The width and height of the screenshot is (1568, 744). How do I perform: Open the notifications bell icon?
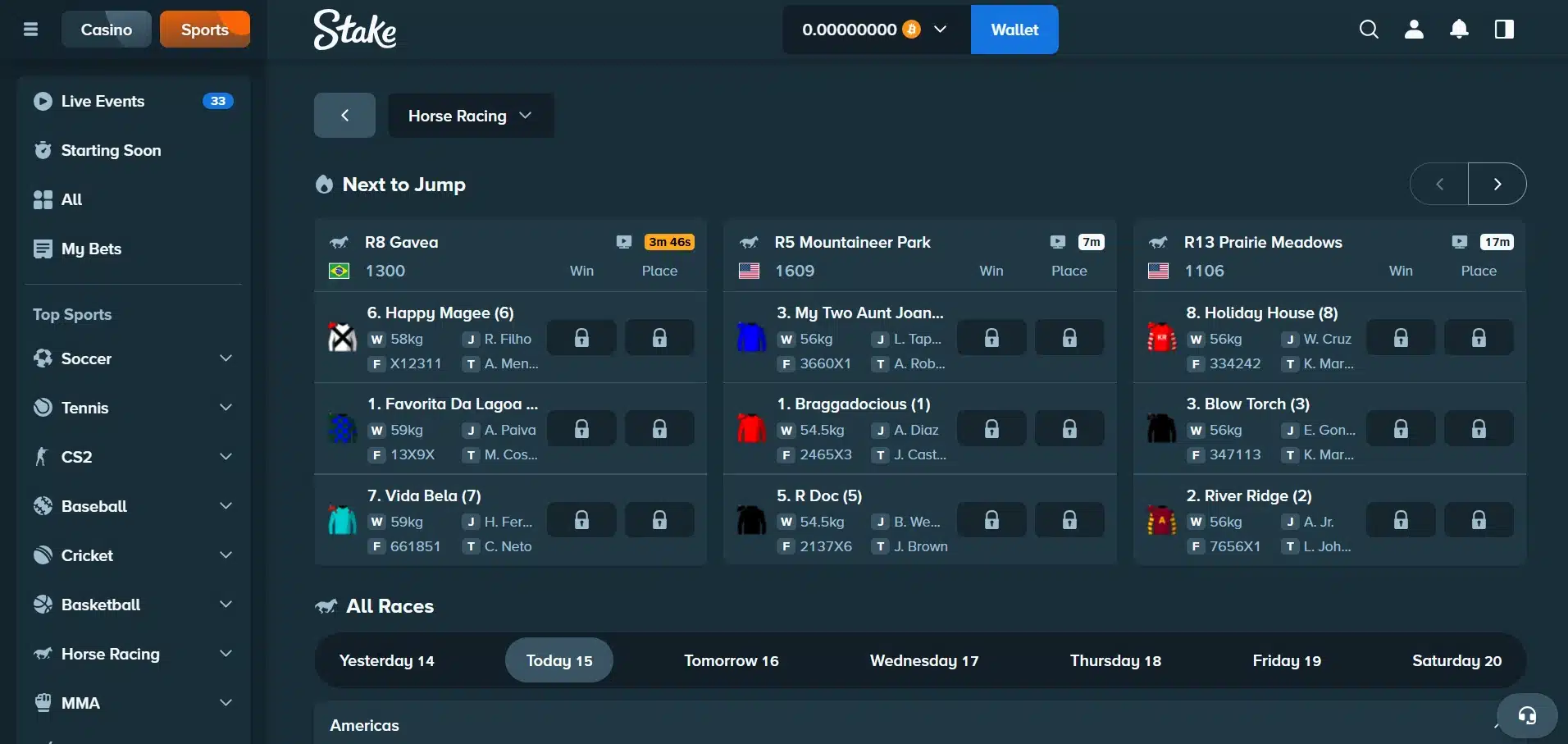click(x=1459, y=30)
